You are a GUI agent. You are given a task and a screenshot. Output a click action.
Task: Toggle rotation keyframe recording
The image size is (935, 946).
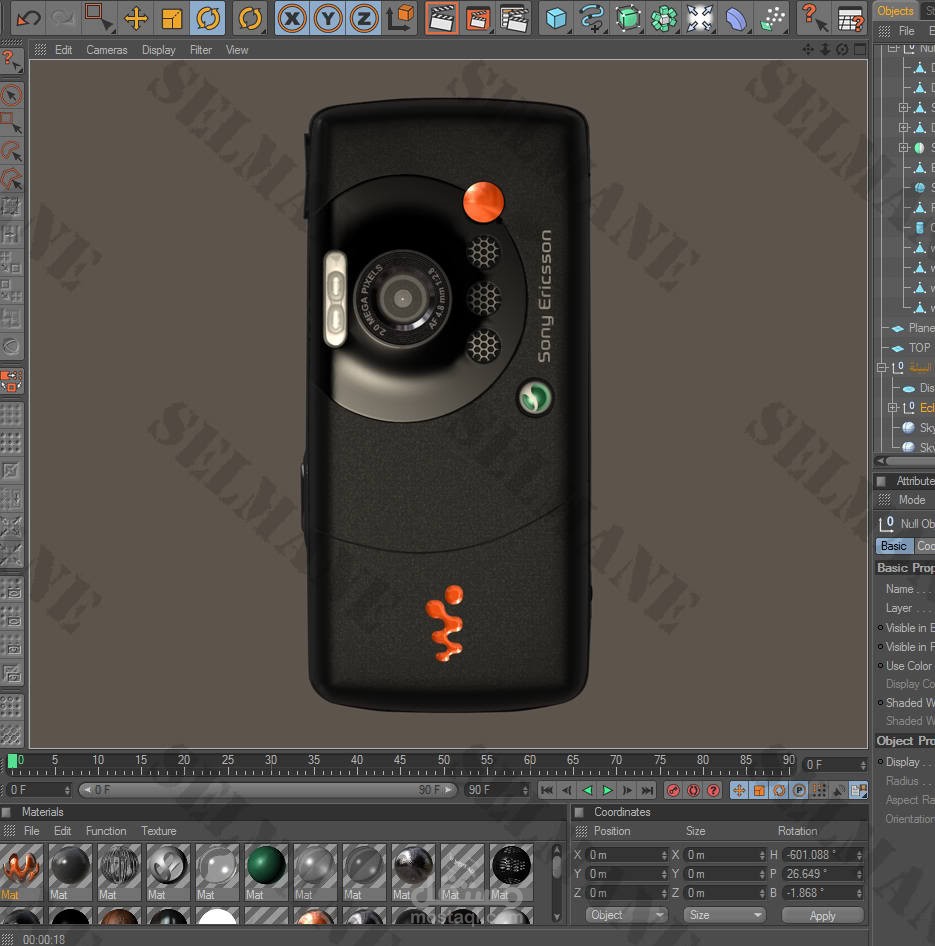779,790
